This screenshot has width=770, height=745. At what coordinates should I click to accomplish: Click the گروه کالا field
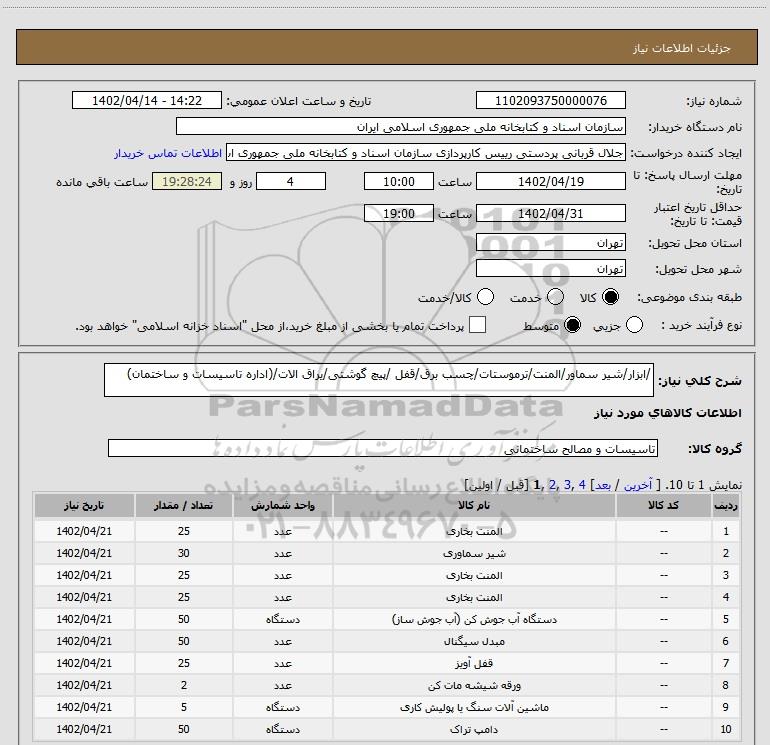[383, 448]
